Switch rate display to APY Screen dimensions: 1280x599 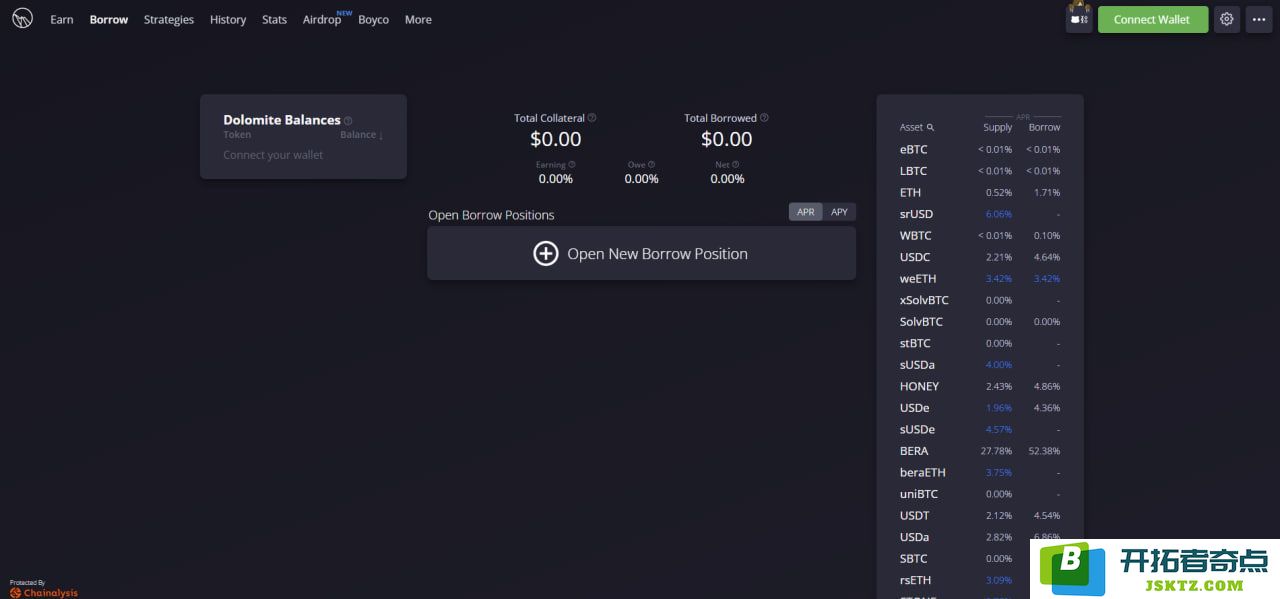click(x=839, y=212)
